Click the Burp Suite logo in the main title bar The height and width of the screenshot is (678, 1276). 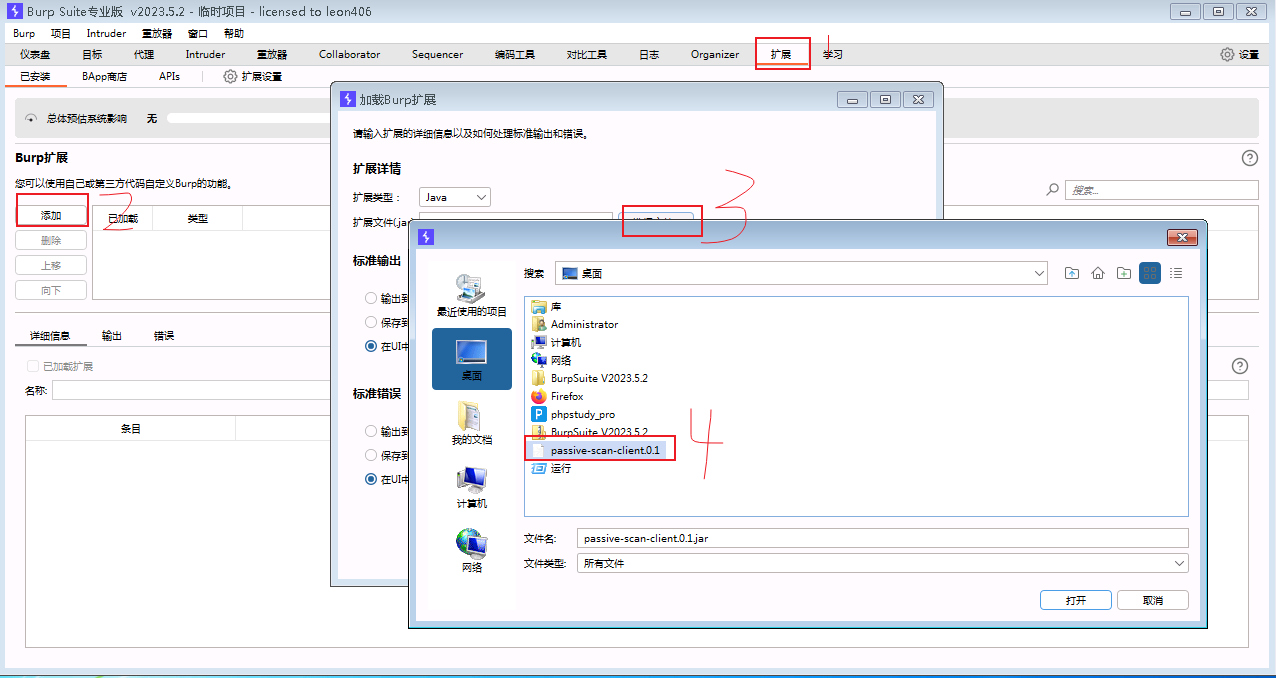14,11
